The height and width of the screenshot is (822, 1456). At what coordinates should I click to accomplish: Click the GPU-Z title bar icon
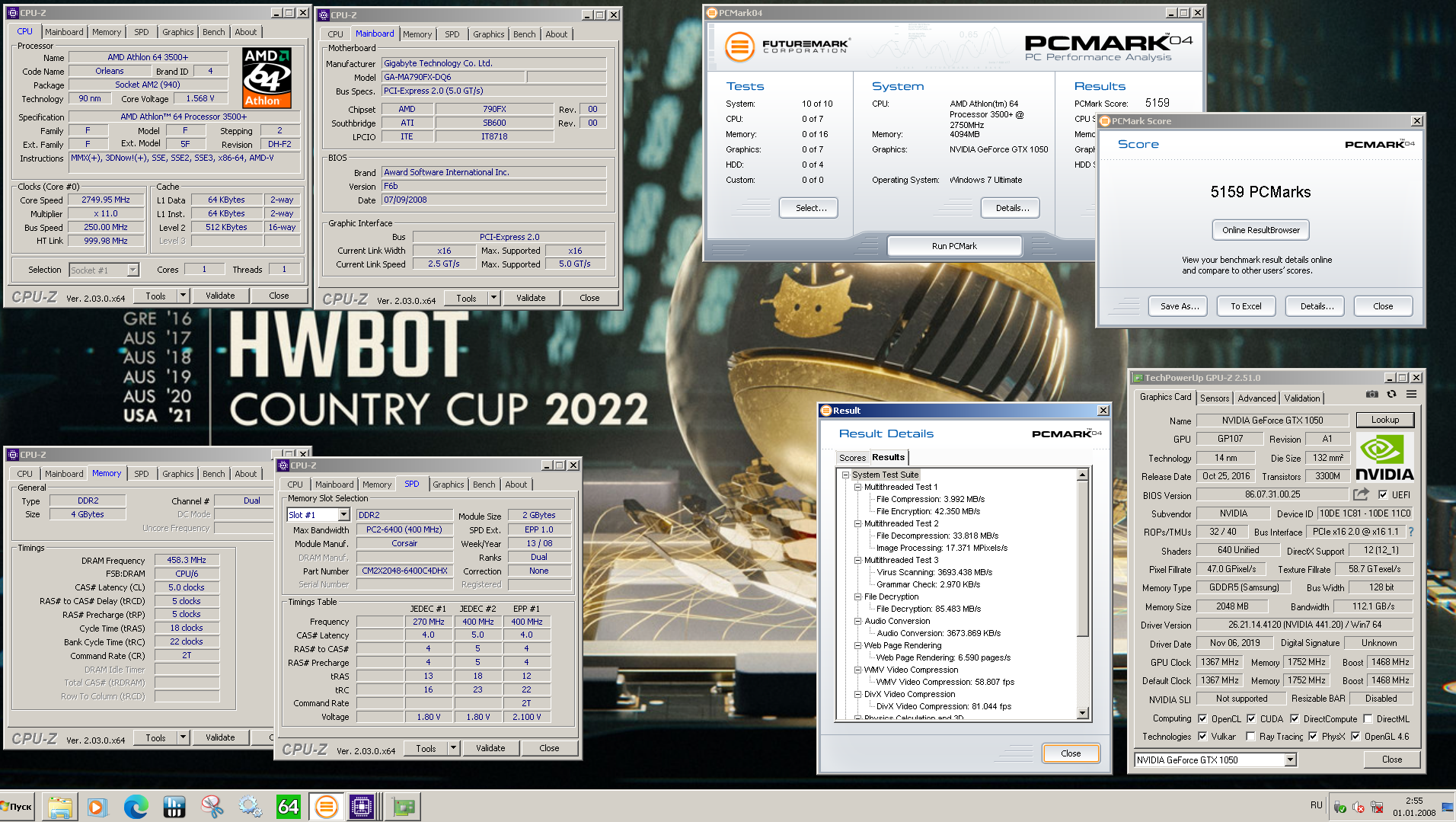tap(1138, 378)
